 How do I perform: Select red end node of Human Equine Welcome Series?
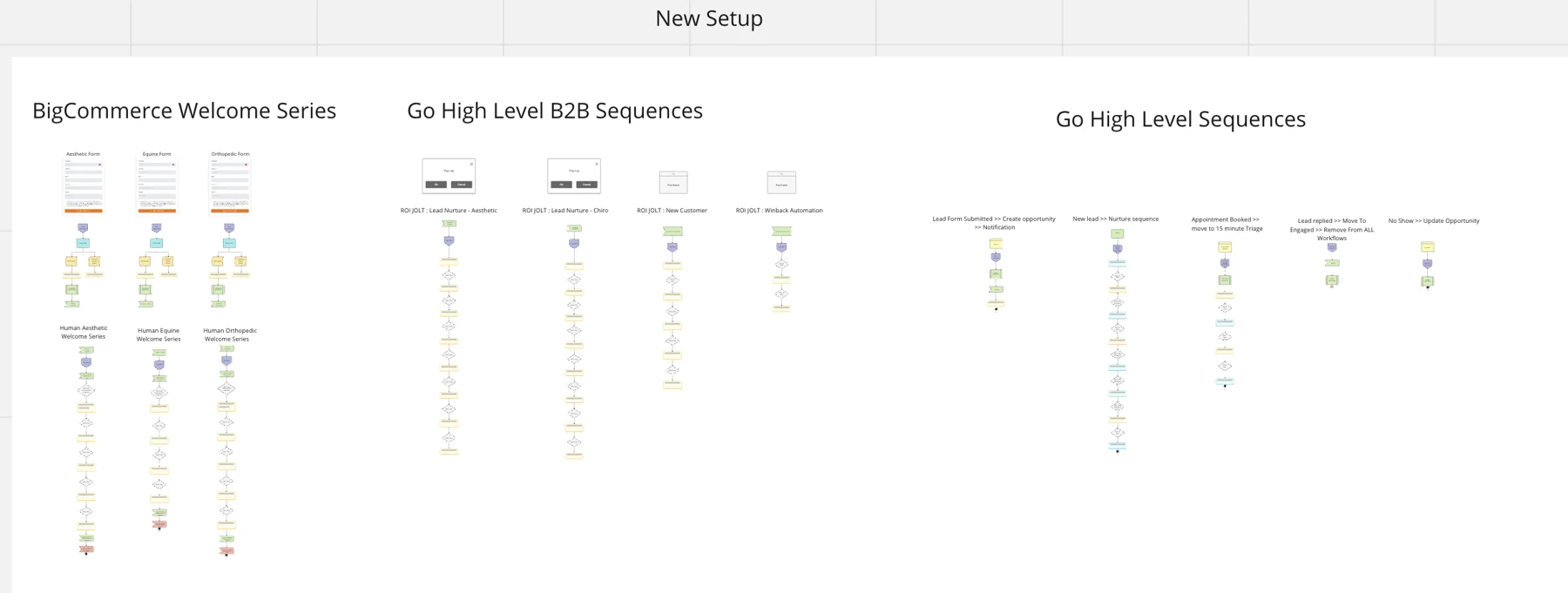[159, 524]
